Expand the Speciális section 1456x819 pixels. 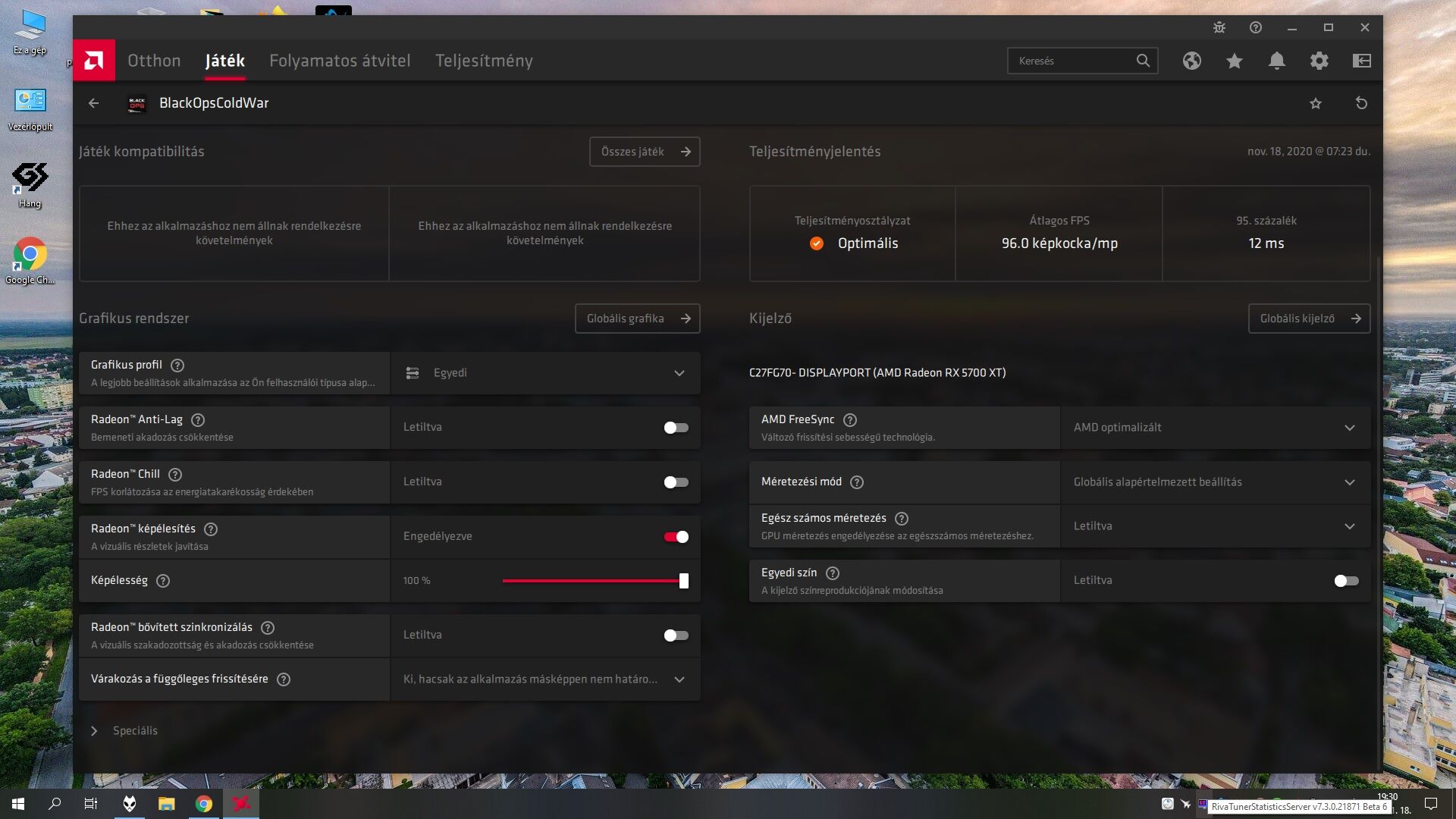[125, 731]
